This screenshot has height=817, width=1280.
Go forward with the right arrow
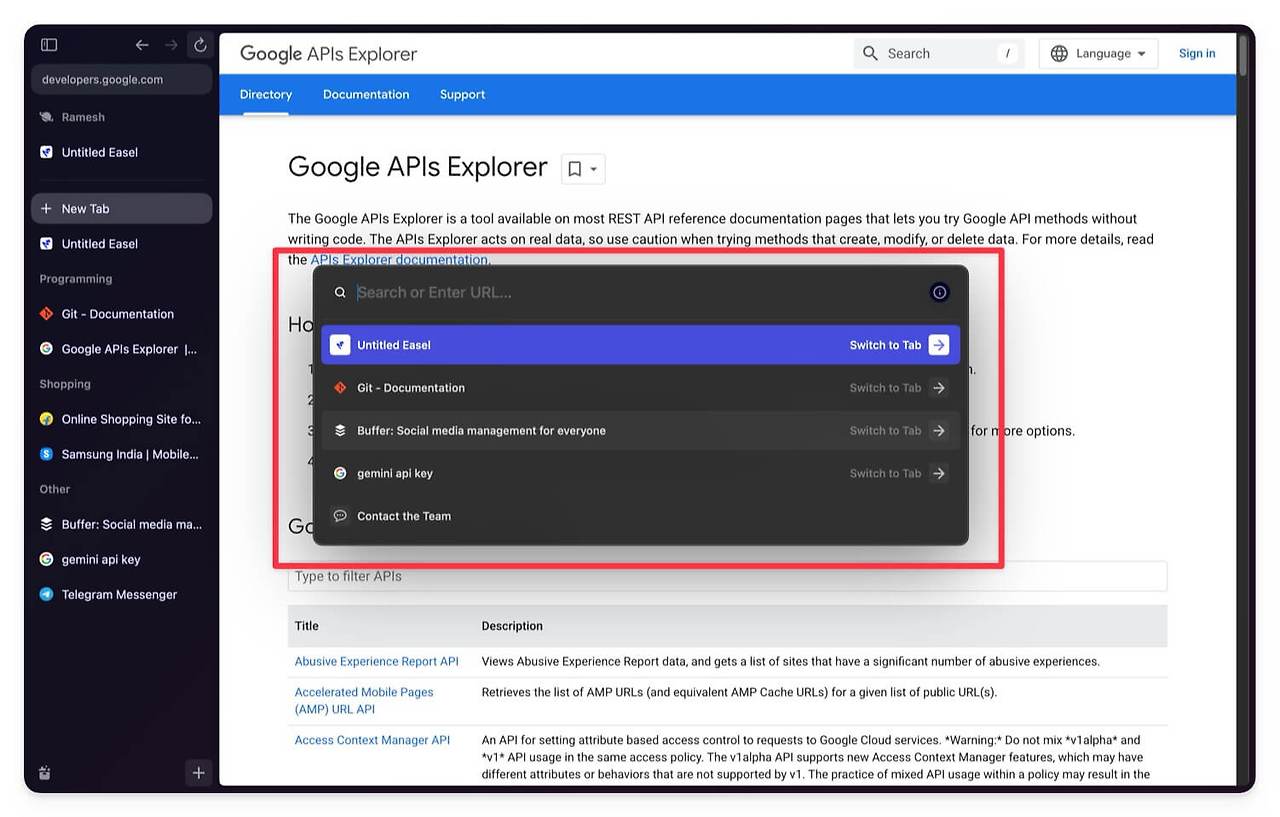click(x=171, y=45)
